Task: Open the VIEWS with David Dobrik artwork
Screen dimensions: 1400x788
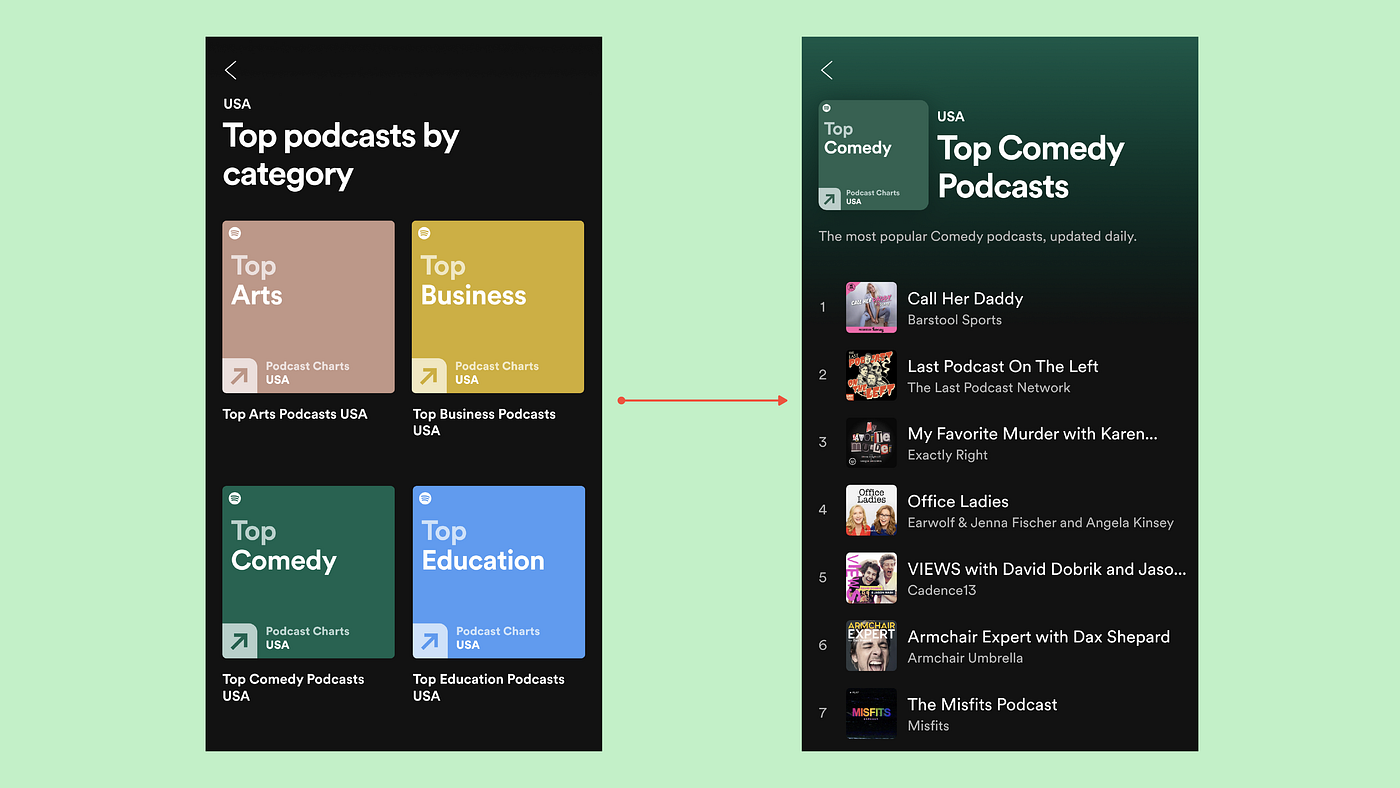Action: coord(871,578)
